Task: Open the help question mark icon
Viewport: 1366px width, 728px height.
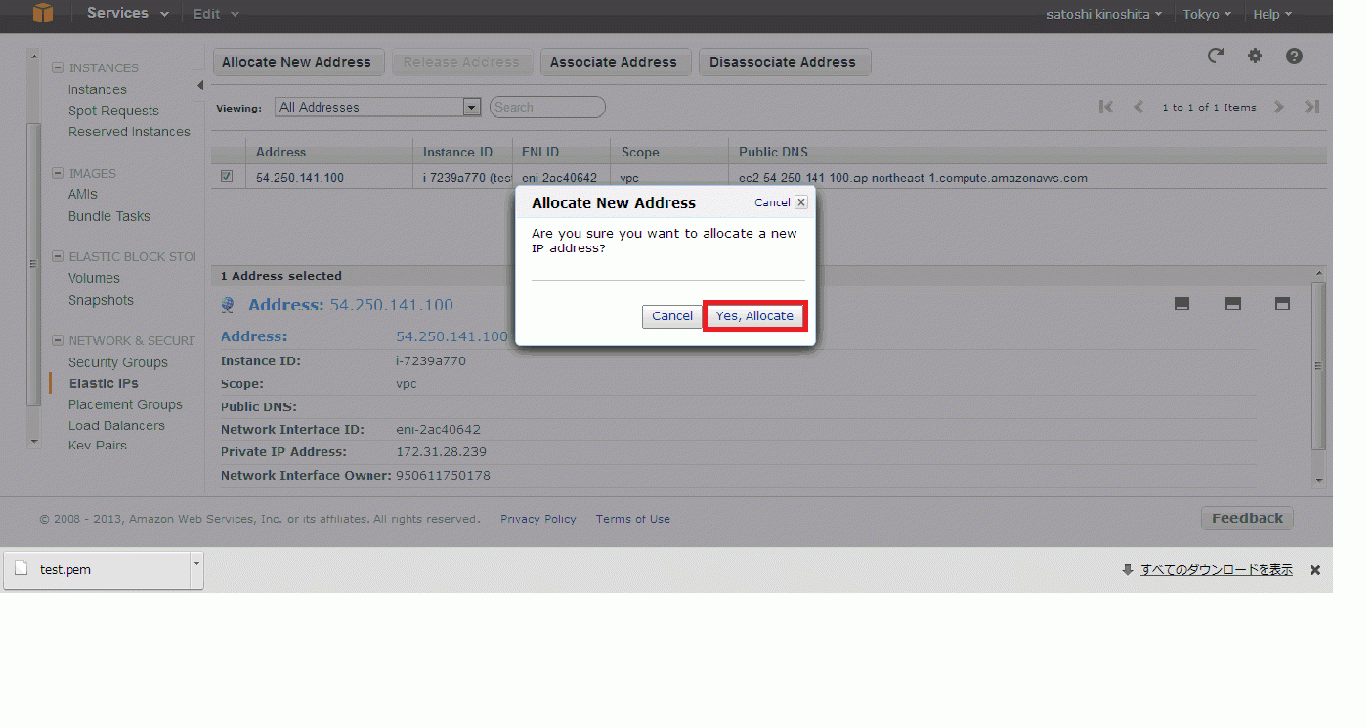Action: pos(1294,56)
